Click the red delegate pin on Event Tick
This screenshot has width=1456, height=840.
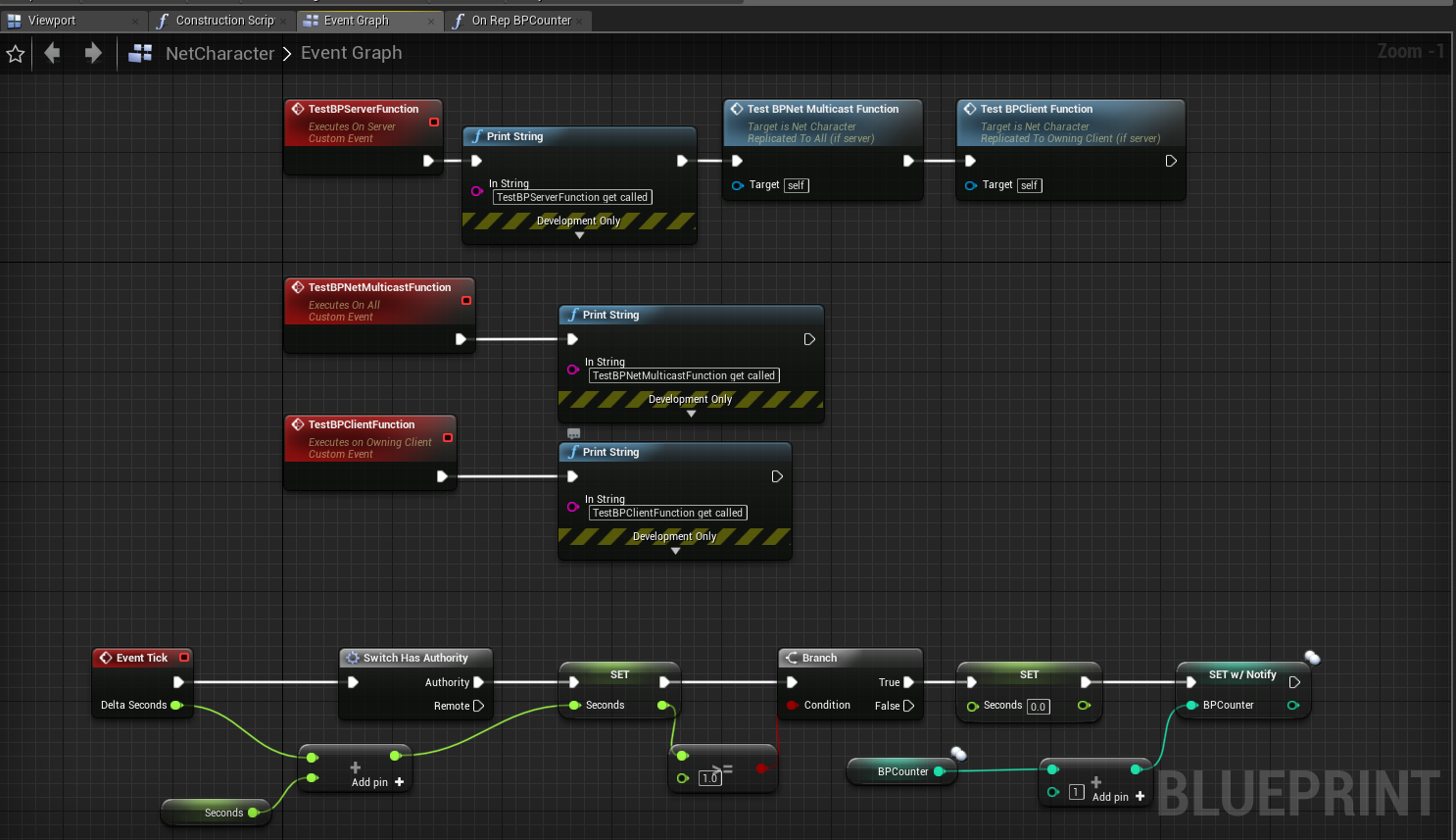click(x=184, y=658)
